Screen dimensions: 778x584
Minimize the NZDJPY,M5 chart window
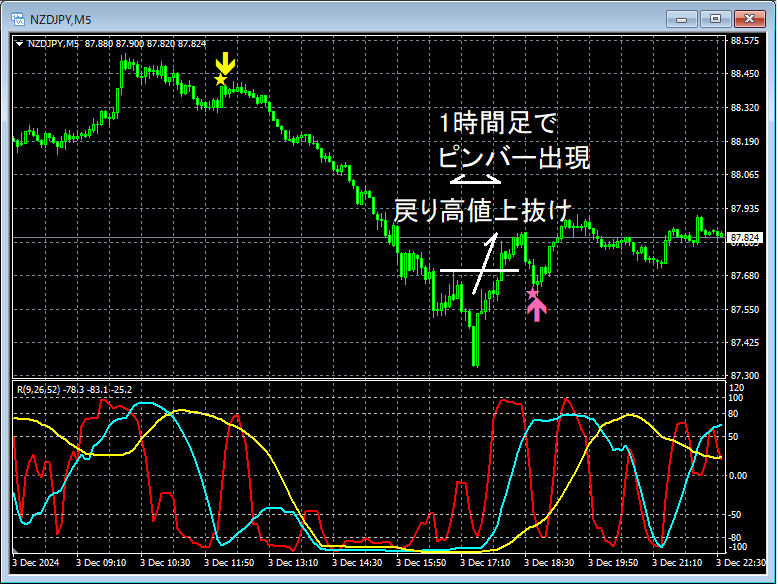coord(682,19)
